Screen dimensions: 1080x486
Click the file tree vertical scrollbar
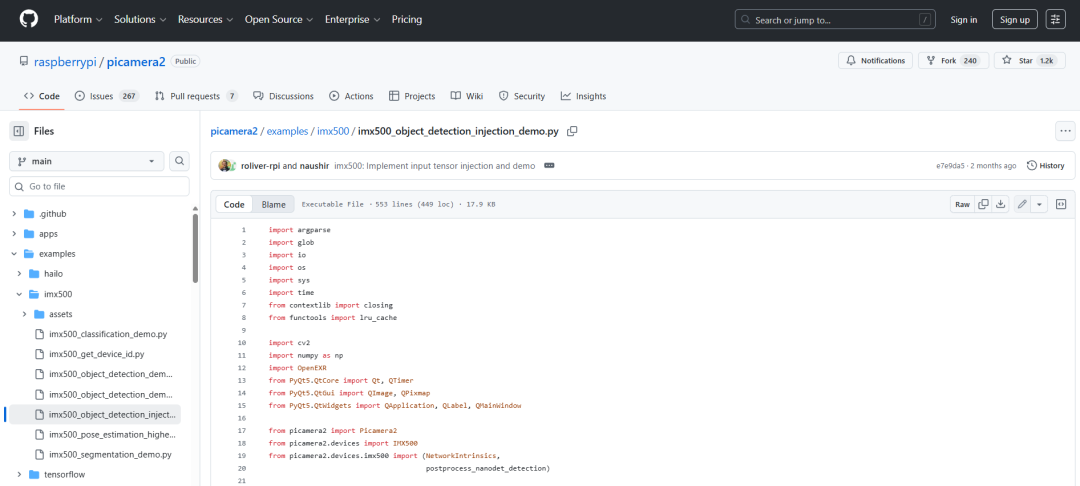(196, 248)
